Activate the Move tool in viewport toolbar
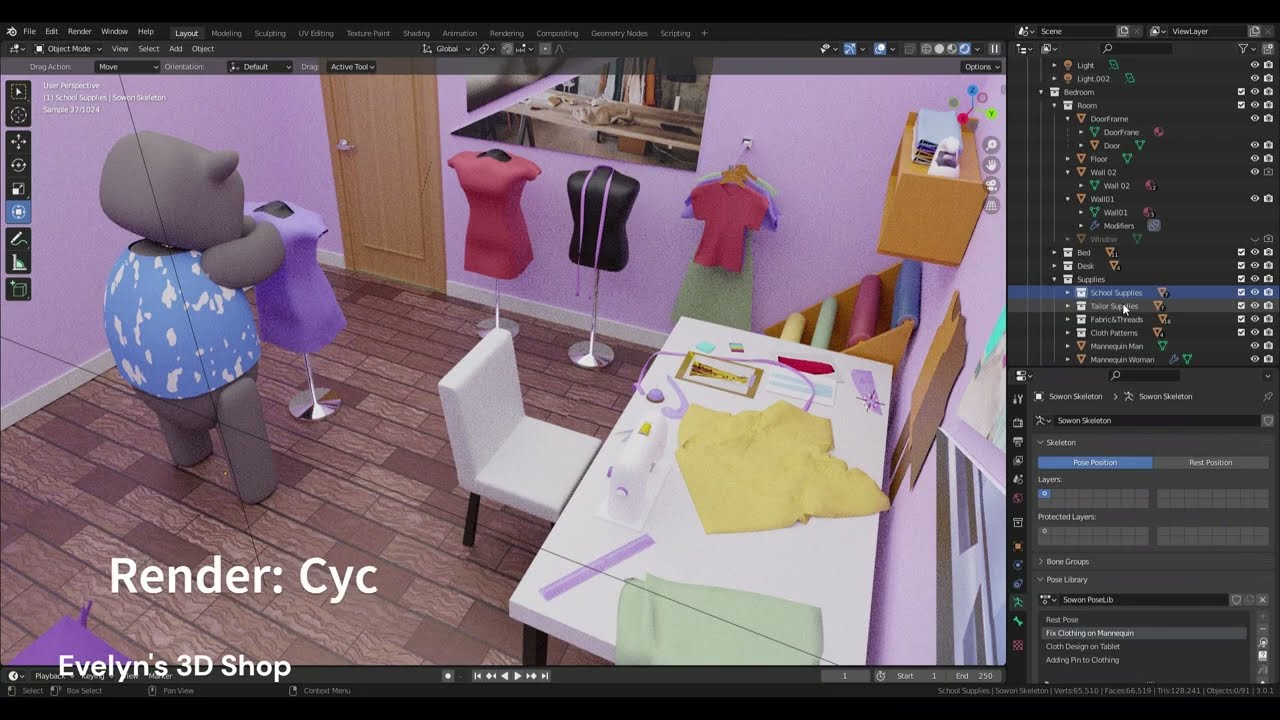 (19, 142)
